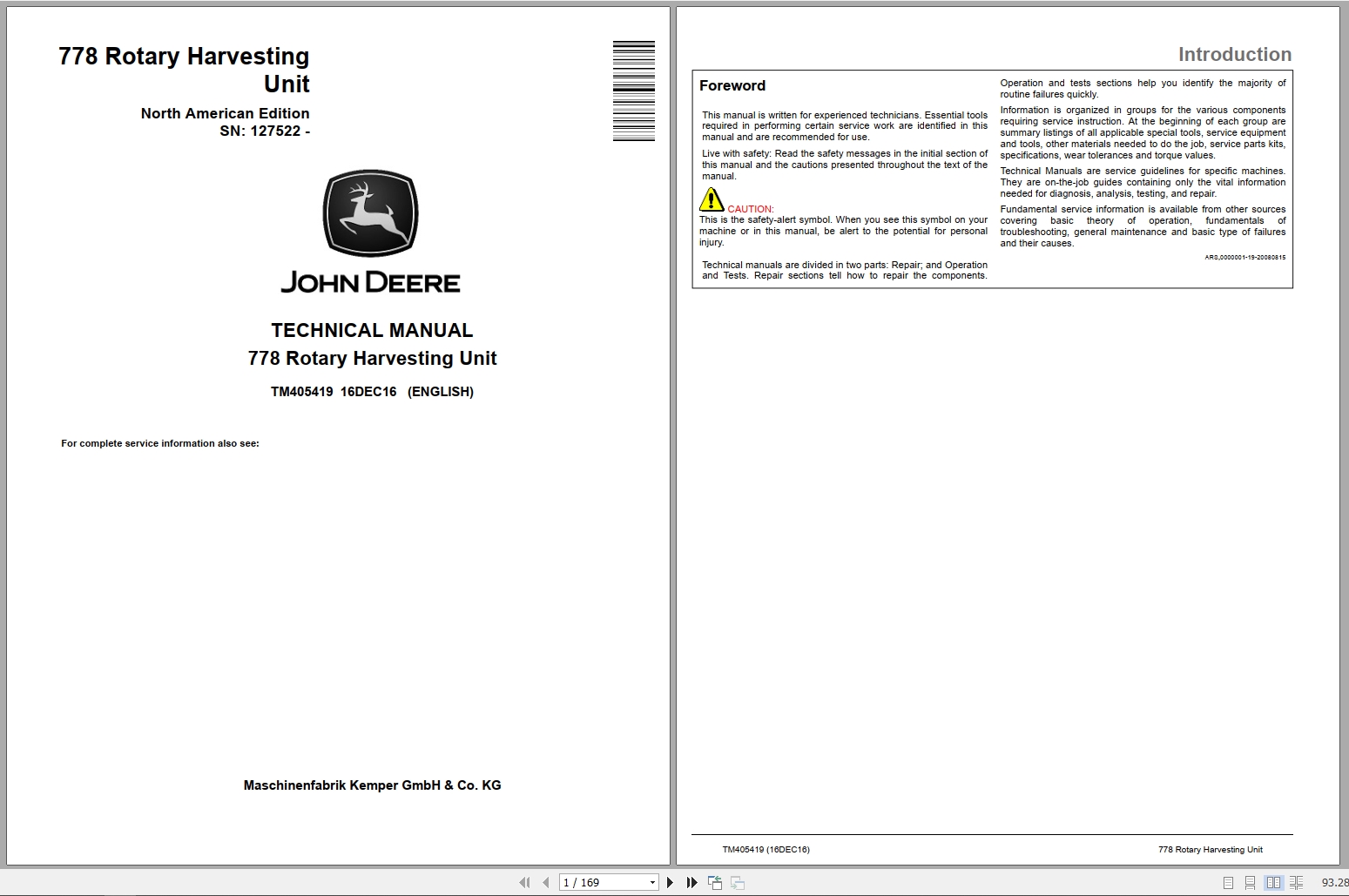The image size is (1349, 896).
Task: Jump to the last page
Action: coord(691,882)
